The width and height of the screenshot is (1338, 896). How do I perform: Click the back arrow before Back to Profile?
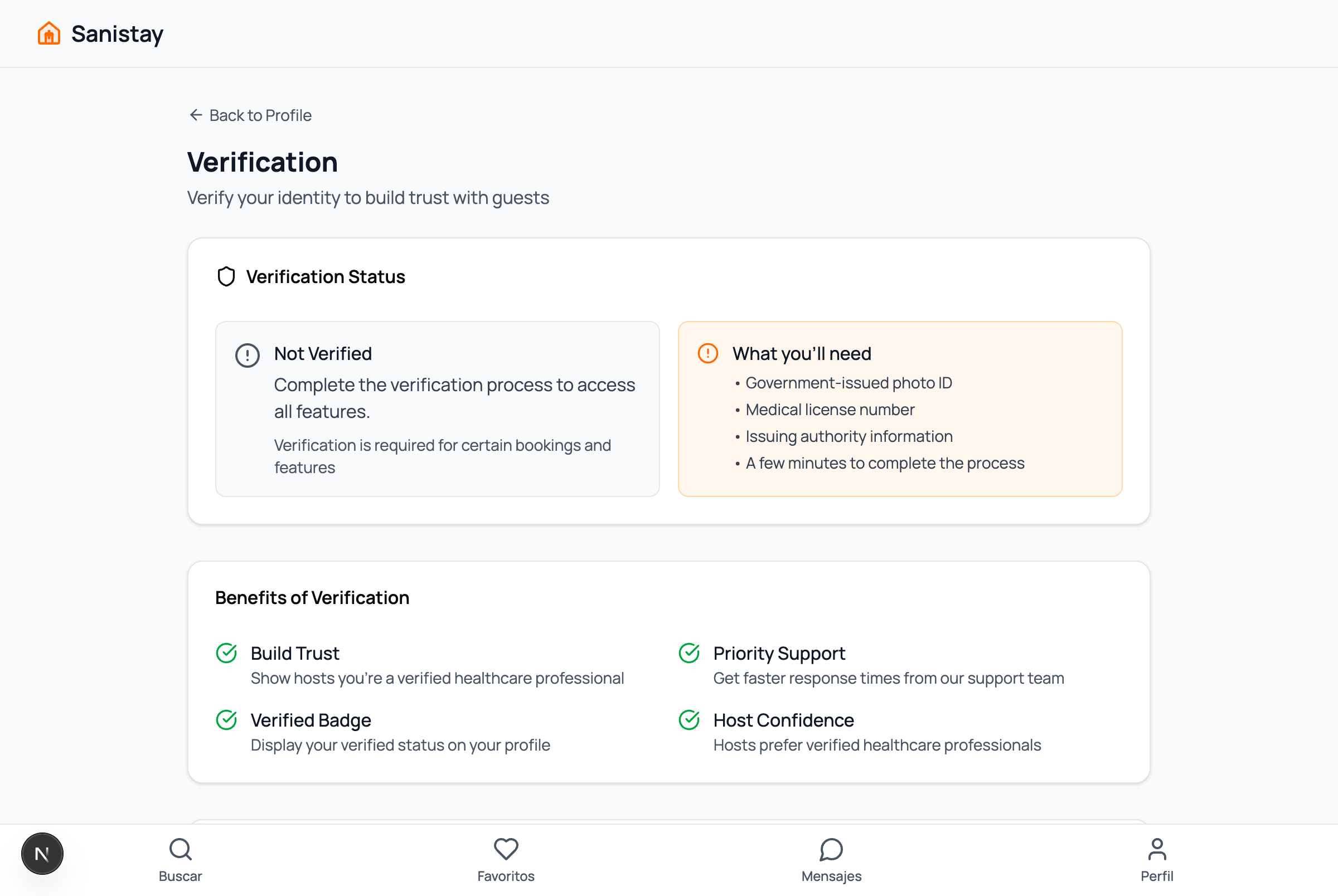(196, 115)
